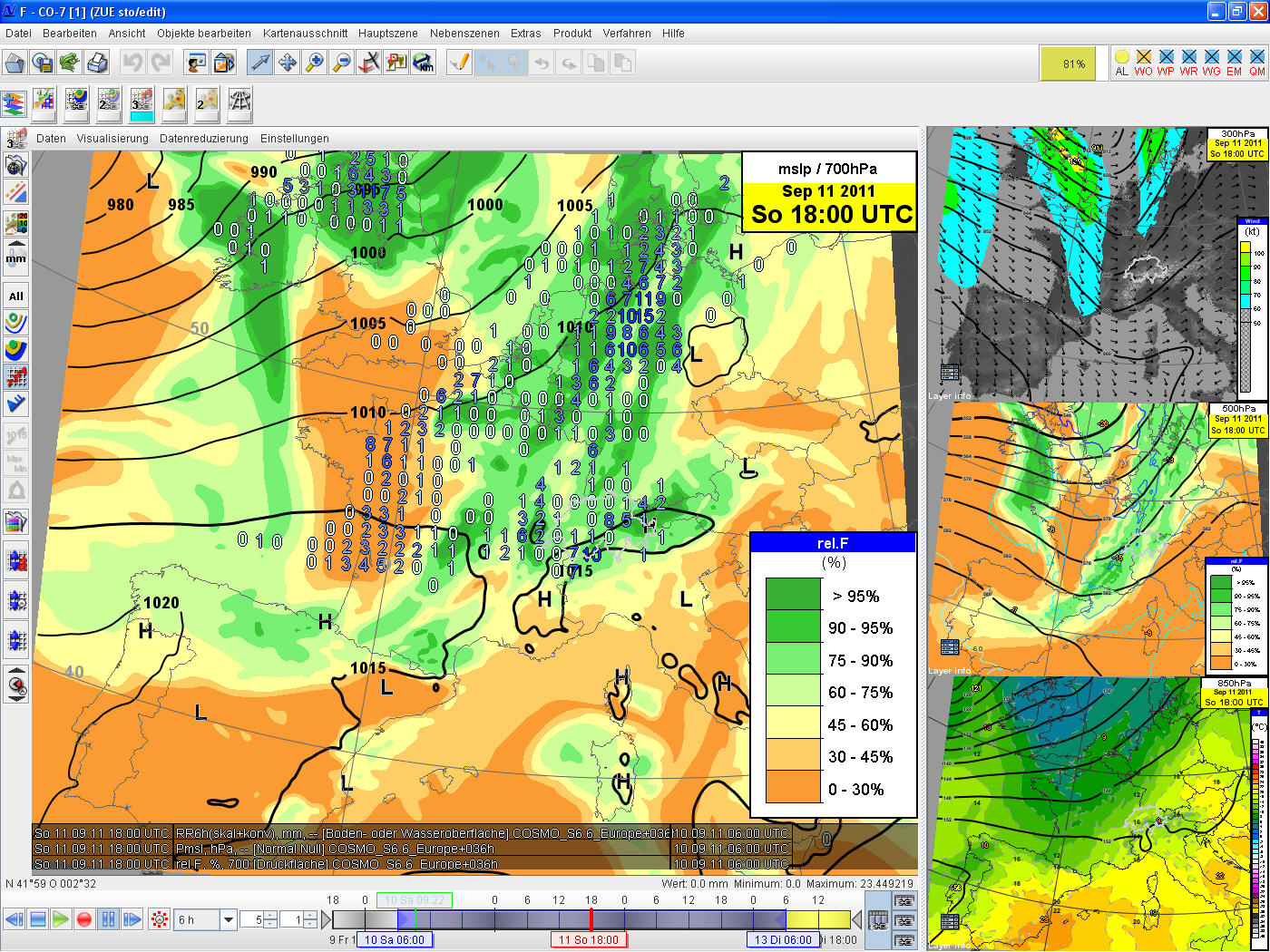Open the Visualisierung dropdown menu
The image size is (1270, 952).
click(112, 139)
